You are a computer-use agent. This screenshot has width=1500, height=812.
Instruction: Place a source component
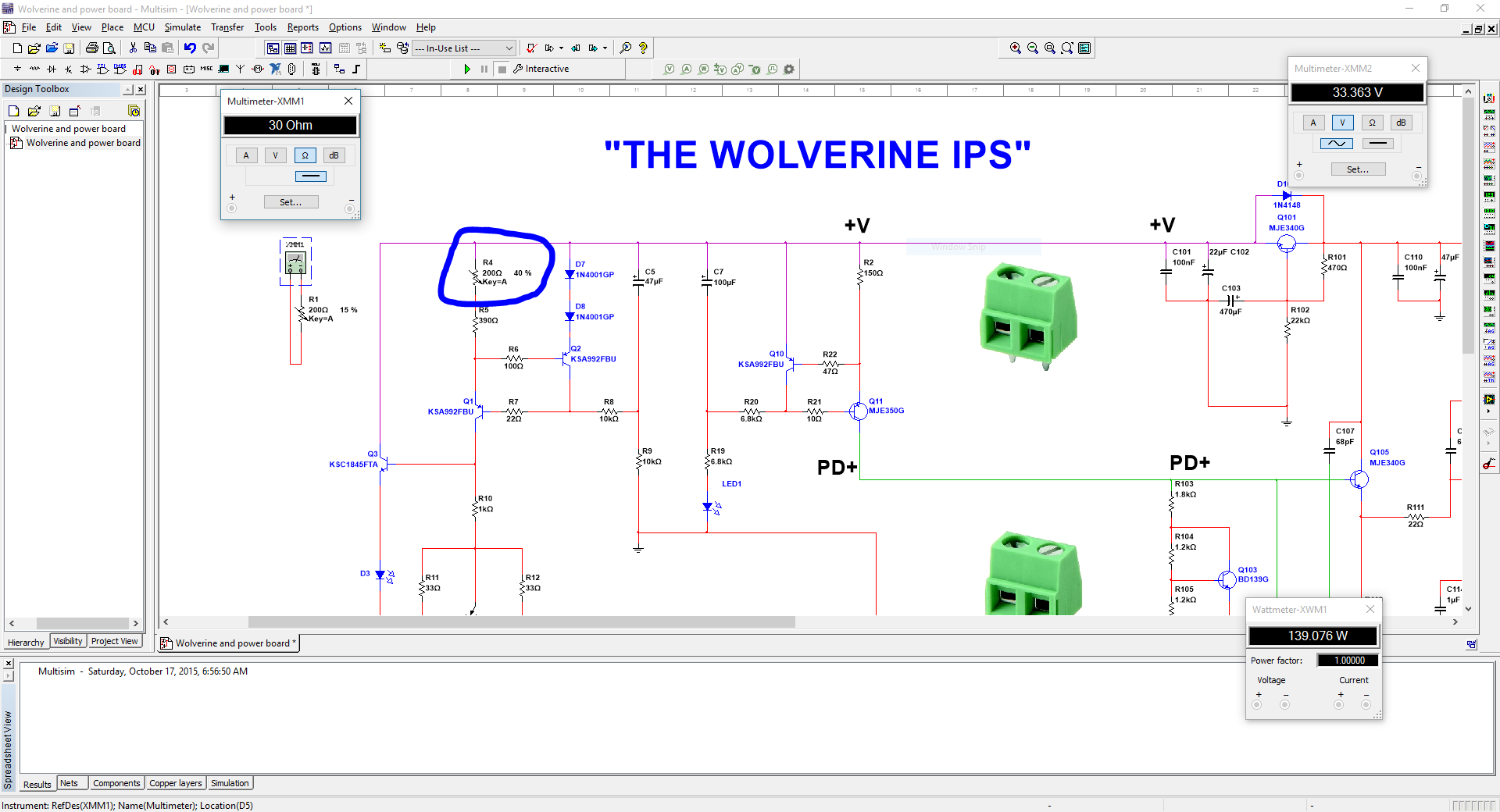pyautogui.click(x=17, y=69)
